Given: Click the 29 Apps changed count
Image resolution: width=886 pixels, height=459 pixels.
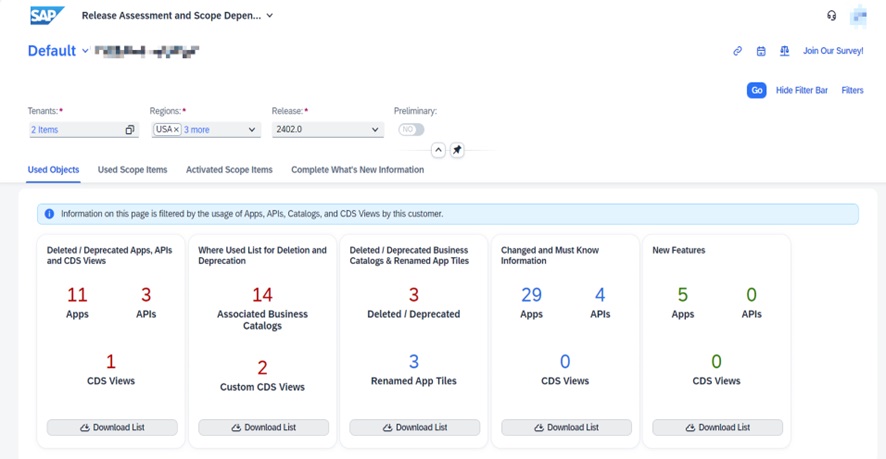Looking at the screenshot, I should pyautogui.click(x=531, y=295).
